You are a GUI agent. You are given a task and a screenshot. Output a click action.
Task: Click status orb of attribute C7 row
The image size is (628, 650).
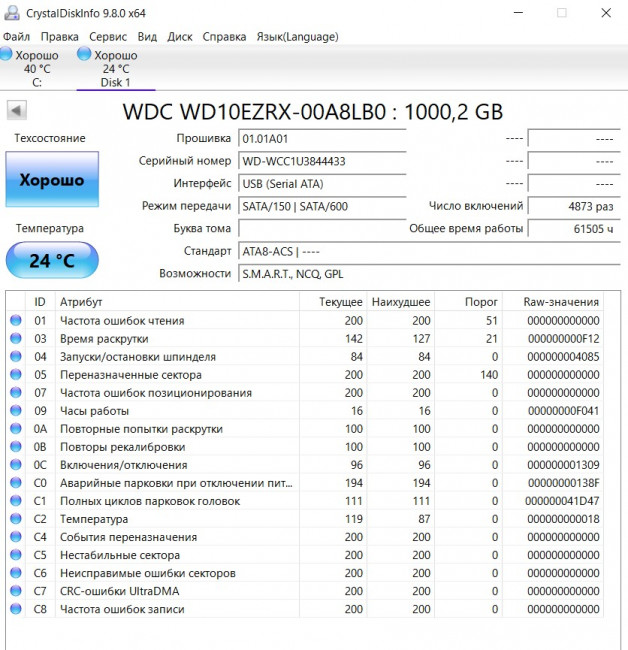[16, 591]
